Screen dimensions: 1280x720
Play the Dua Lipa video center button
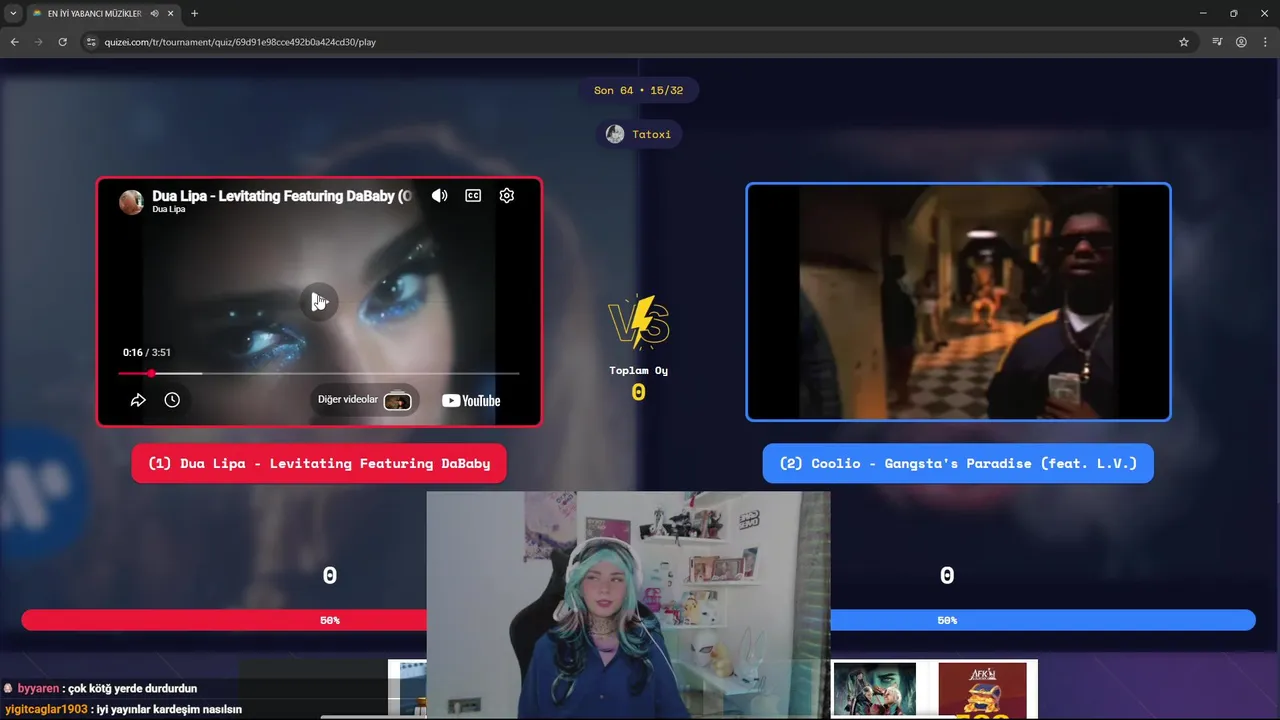coord(319,302)
